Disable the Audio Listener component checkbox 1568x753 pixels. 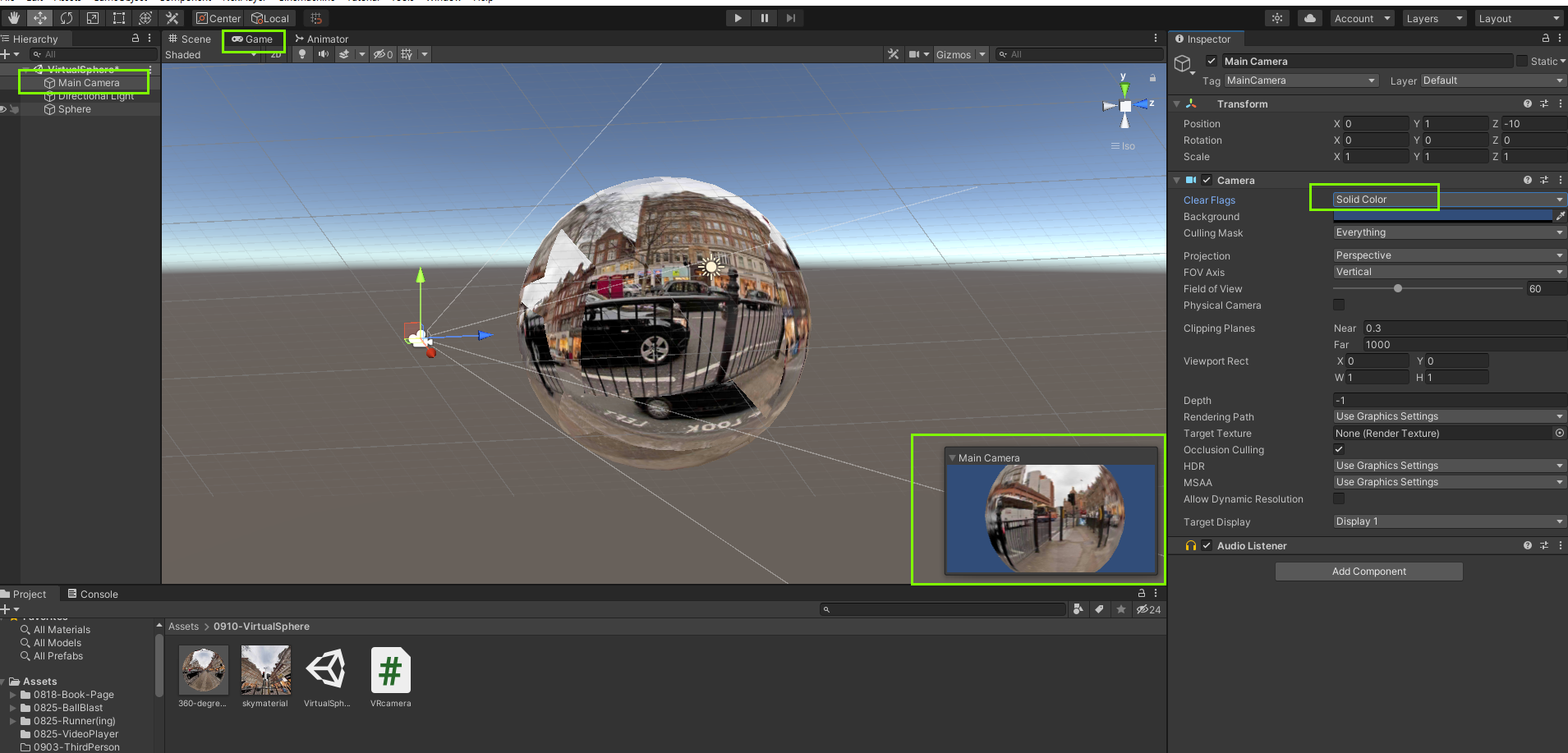coord(1207,546)
